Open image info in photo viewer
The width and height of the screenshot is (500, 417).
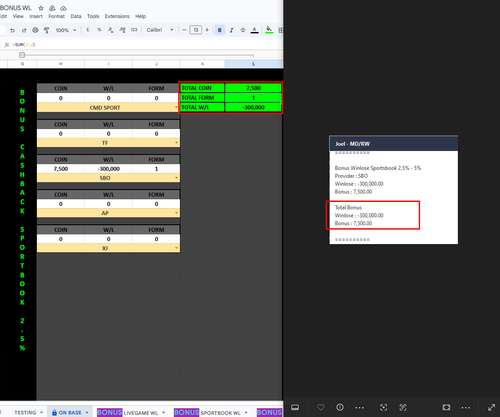[x=340, y=407]
